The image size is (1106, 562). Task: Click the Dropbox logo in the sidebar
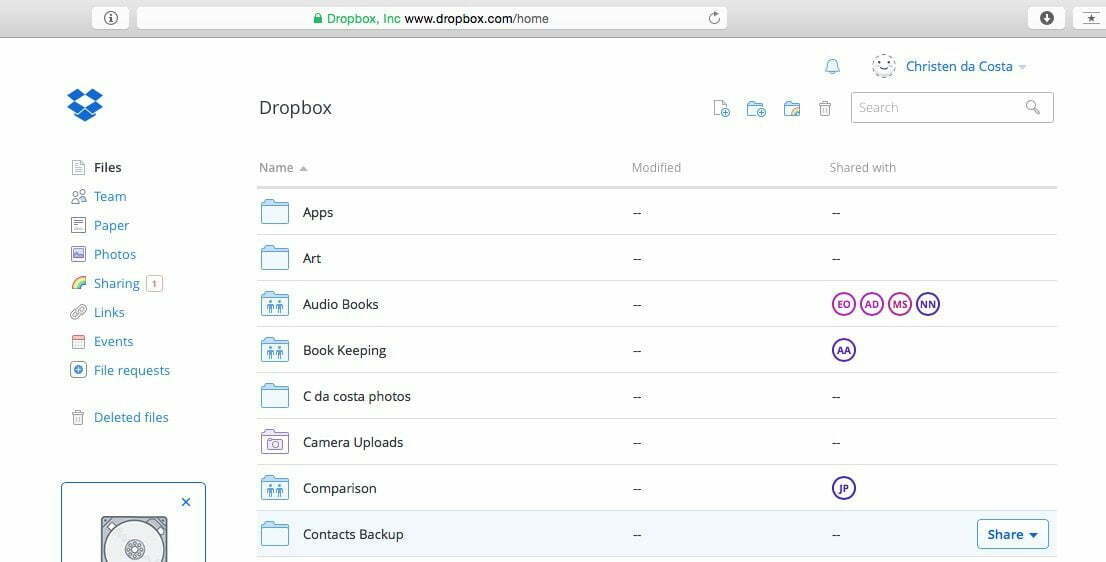[x=85, y=105]
